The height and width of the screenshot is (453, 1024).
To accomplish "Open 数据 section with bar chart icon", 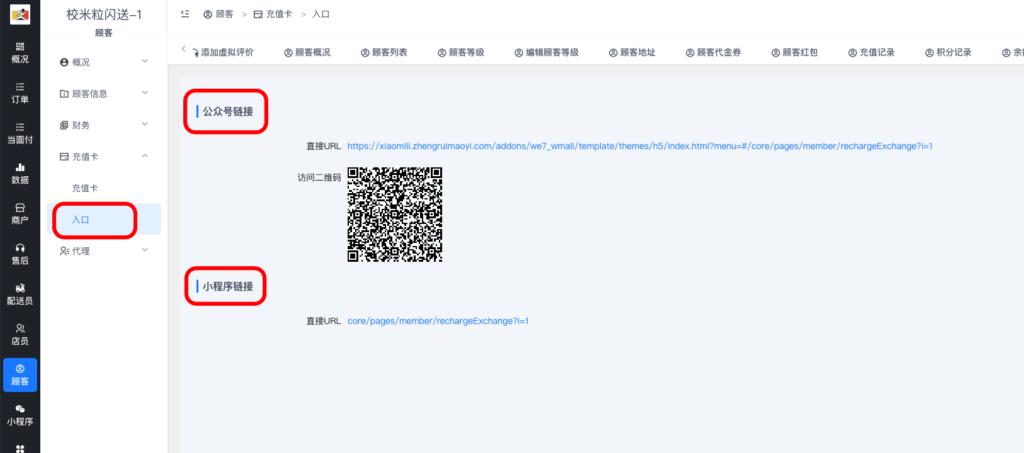I will point(20,174).
